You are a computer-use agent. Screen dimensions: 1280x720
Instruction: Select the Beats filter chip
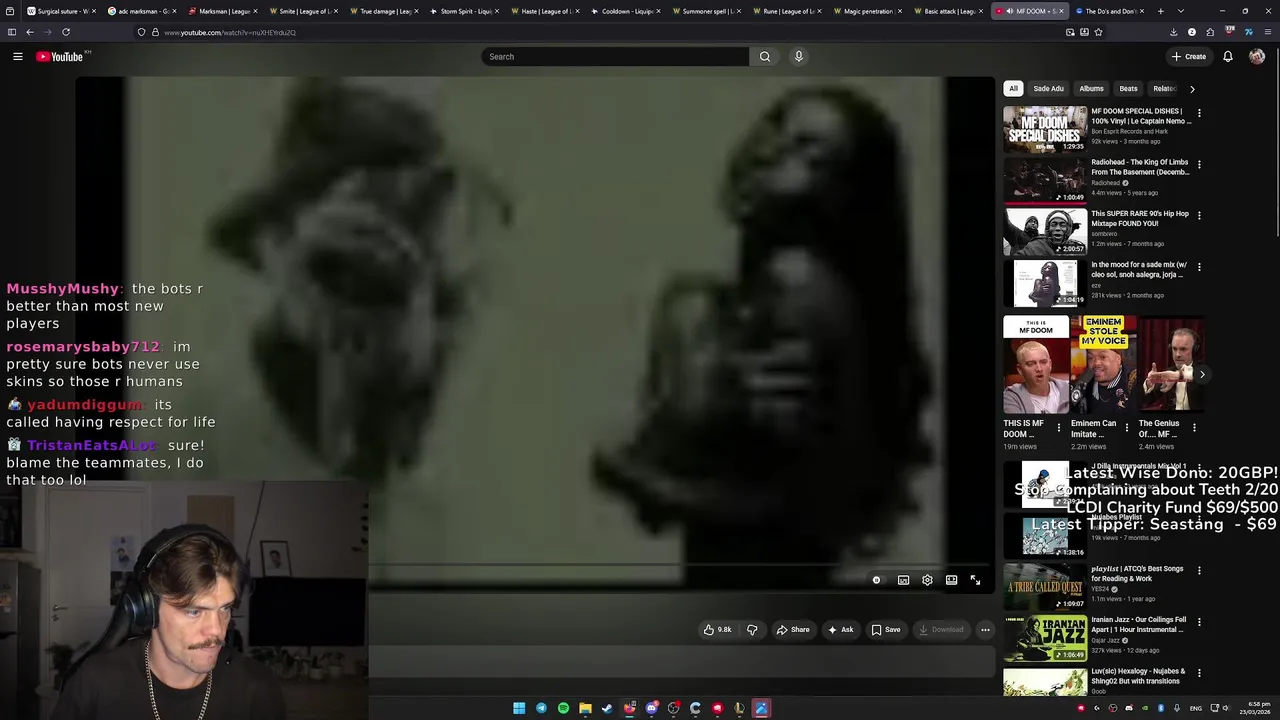pos(1128,89)
